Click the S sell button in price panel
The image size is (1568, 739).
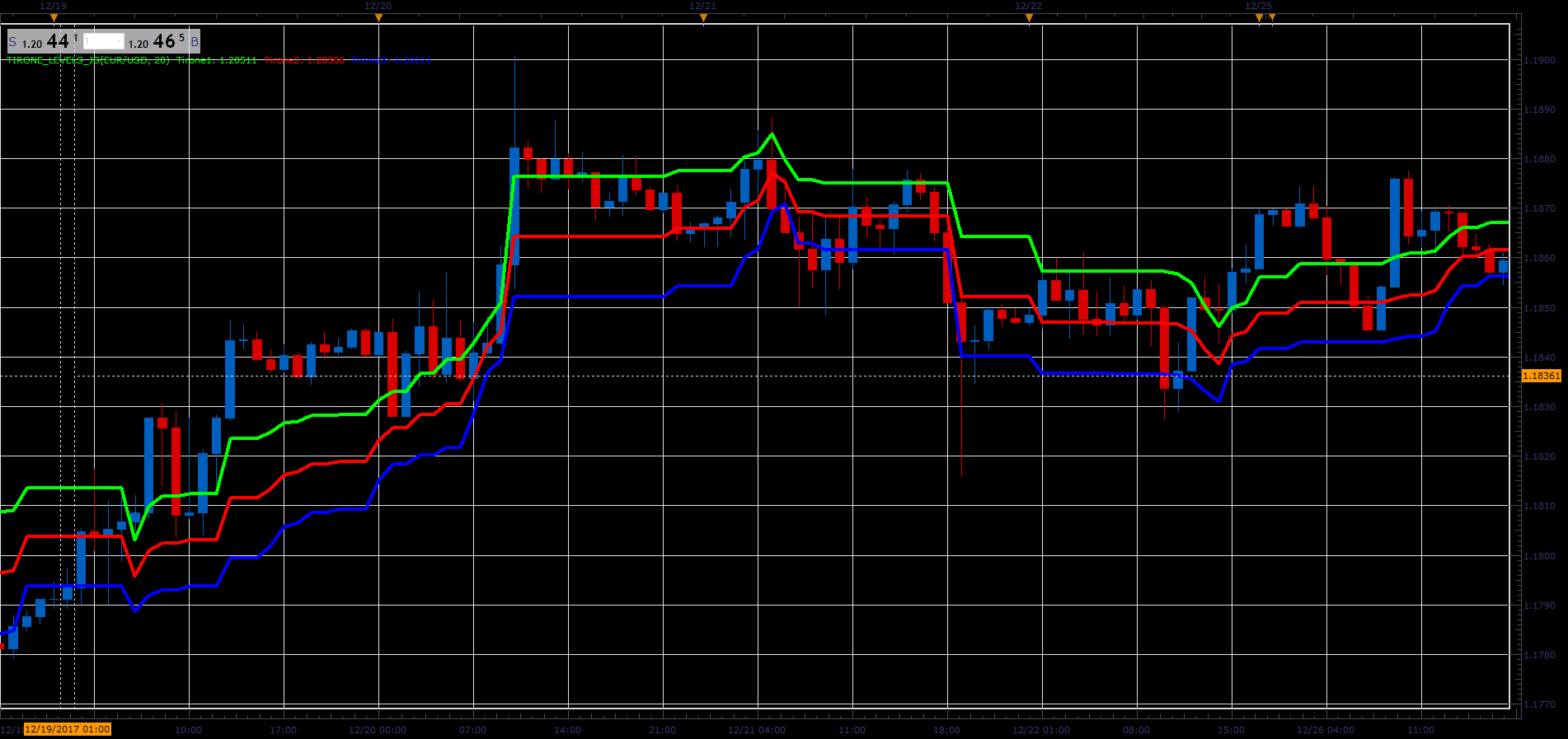12,42
